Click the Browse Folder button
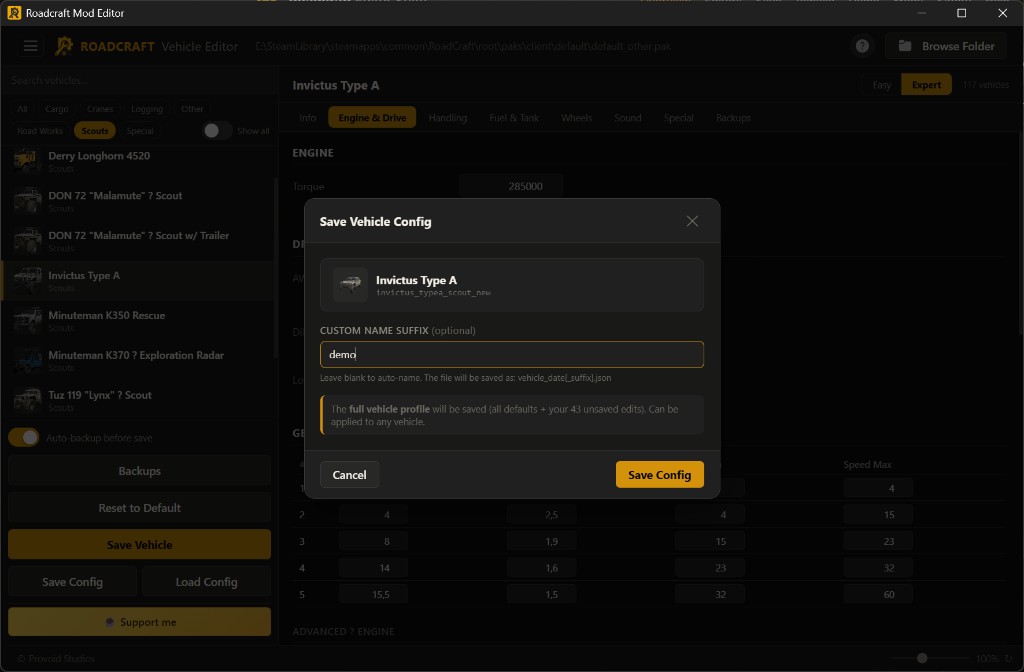The width and height of the screenshot is (1024, 672). click(946, 46)
